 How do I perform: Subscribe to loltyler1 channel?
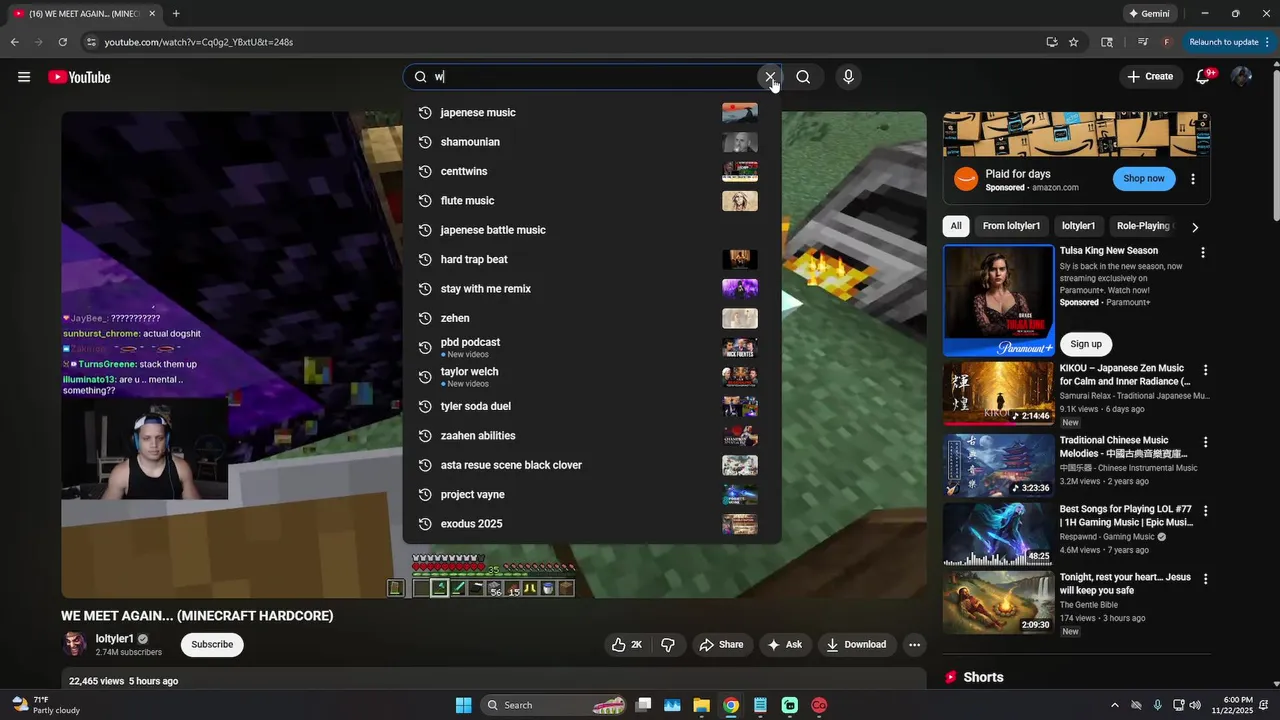pos(212,645)
